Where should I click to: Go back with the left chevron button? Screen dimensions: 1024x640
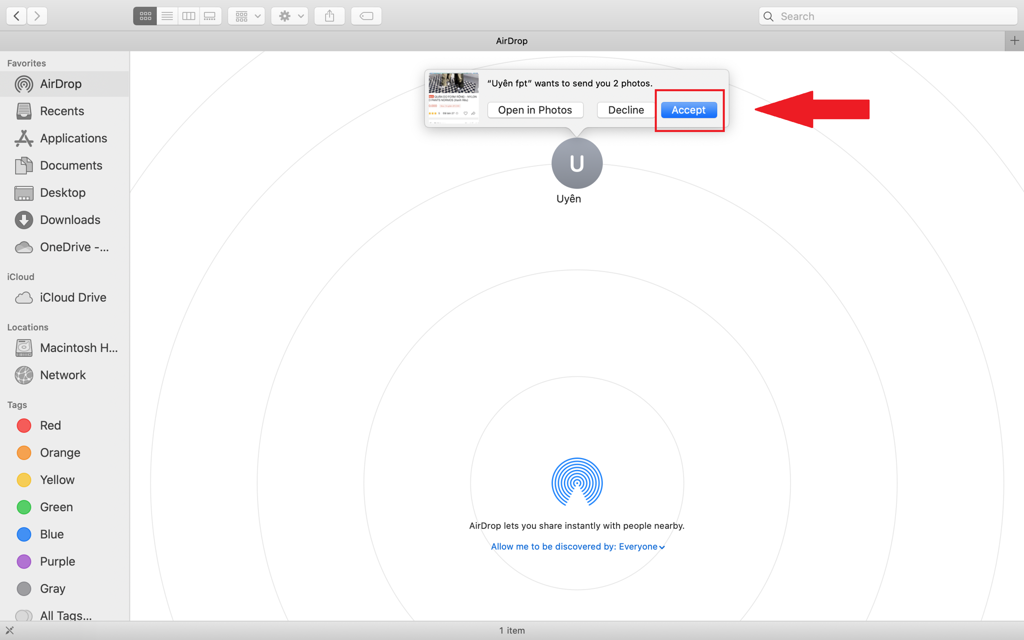point(16,16)
